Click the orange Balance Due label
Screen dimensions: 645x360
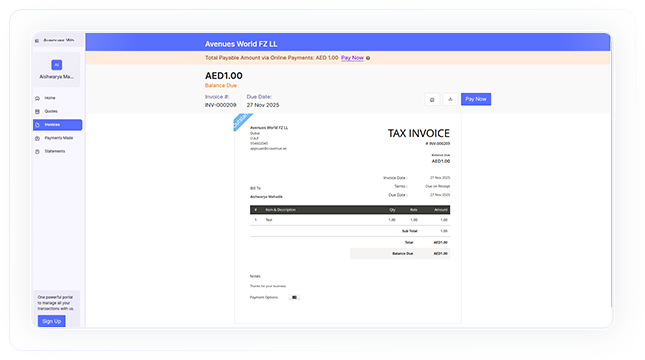point(221,86)
